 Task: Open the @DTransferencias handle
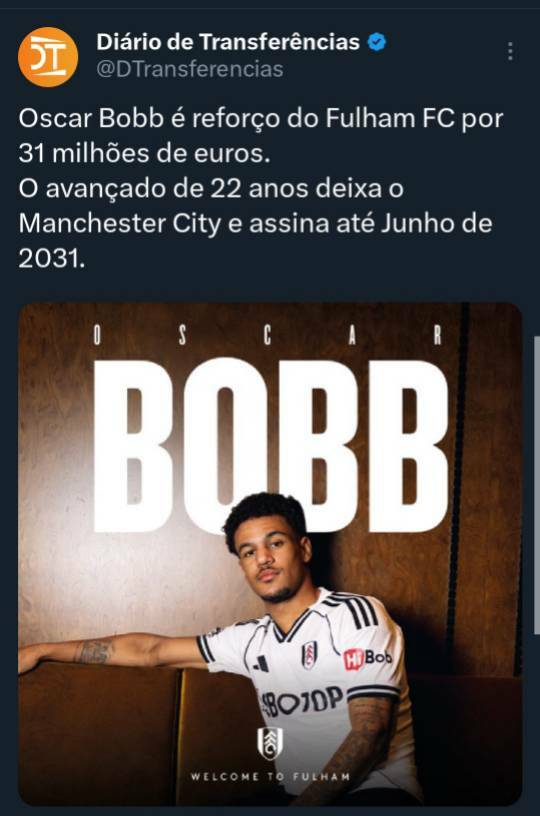tap(190, 69)
